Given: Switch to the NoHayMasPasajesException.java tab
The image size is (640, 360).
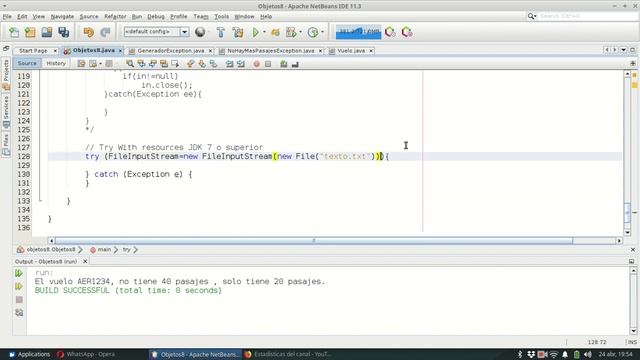Looking at the screenshot, I should (x=271, y=51).
